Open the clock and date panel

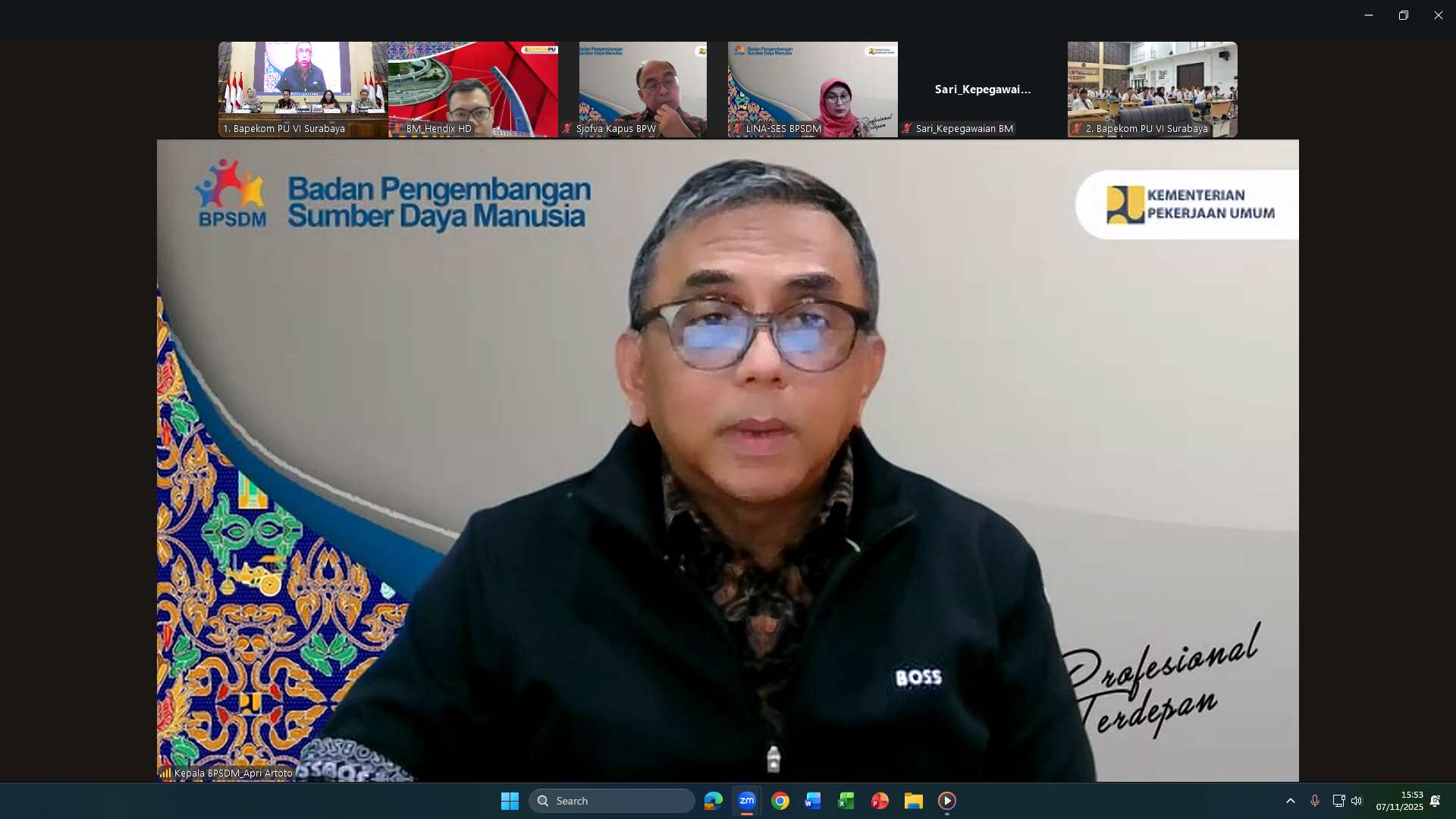[1400, 801]
